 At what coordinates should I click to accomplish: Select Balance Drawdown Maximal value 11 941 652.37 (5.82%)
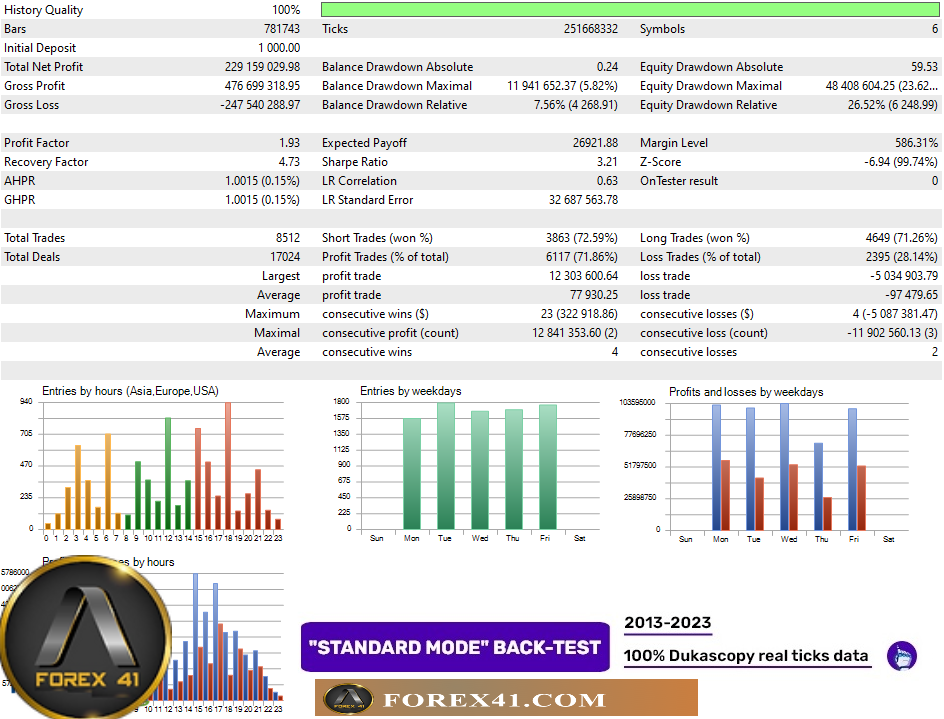point(562,86)
